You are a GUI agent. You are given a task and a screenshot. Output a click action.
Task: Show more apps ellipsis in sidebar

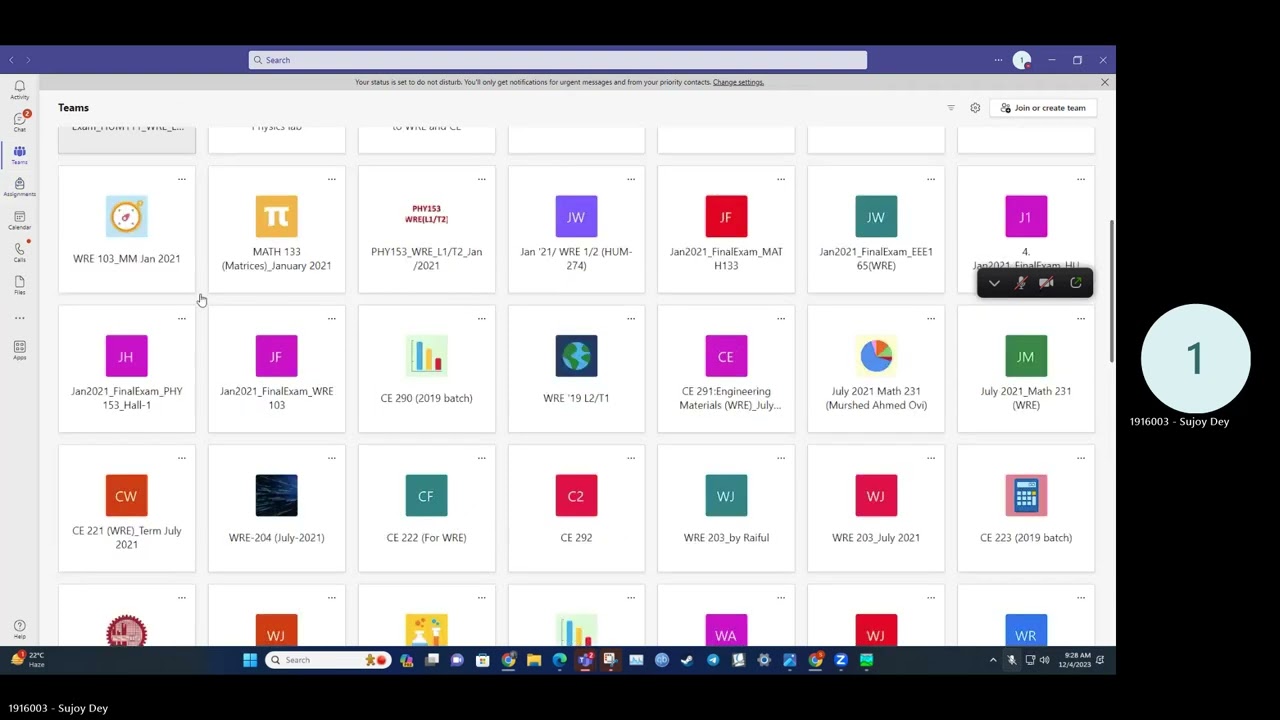(19, 318)
